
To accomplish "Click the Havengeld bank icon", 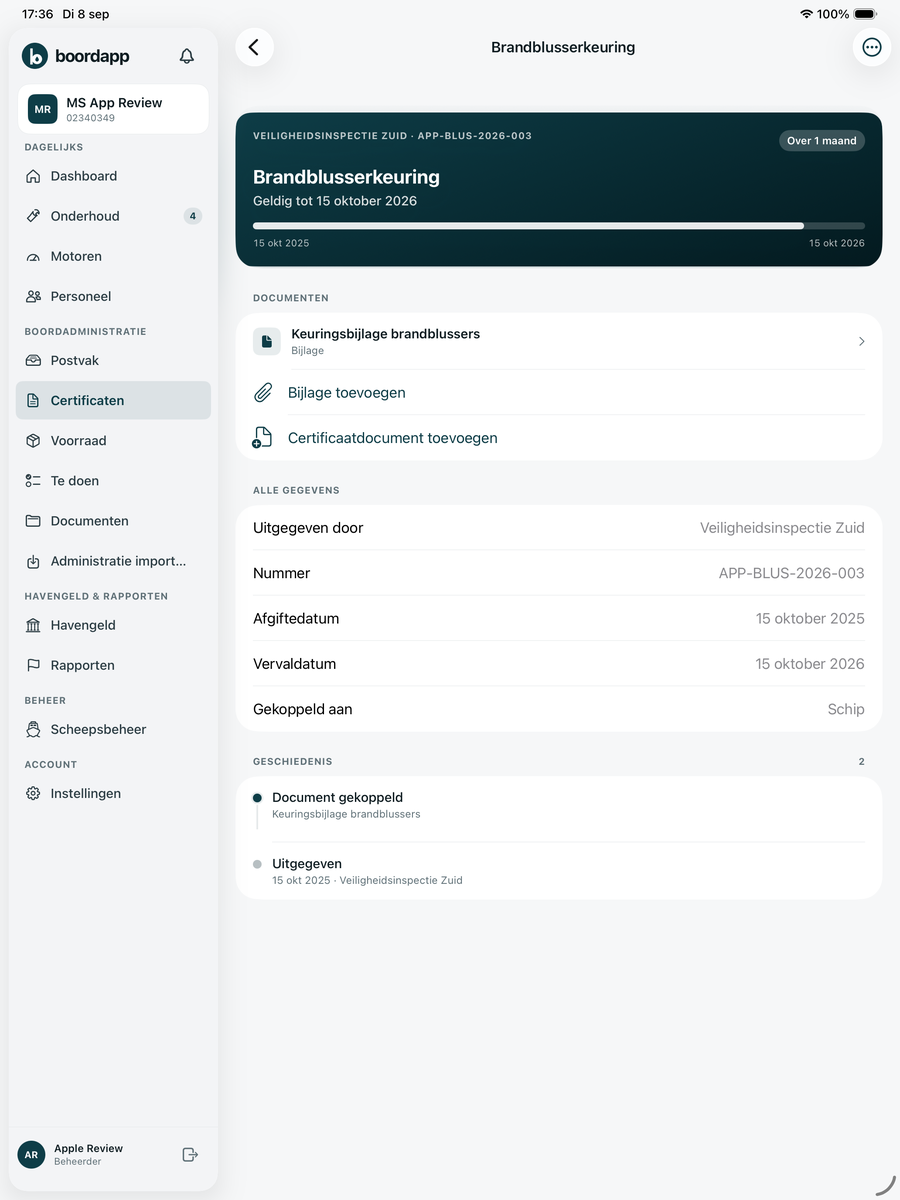I will click(x=33, y=625).
